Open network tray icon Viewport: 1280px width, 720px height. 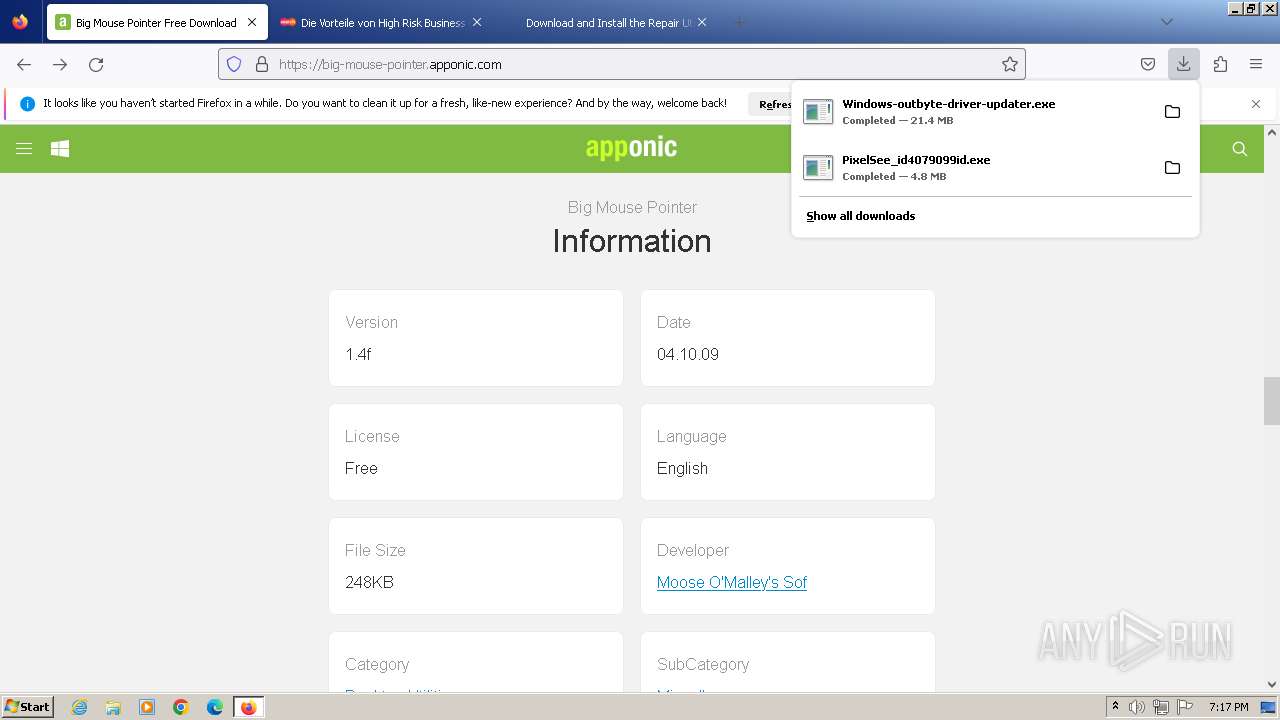tap(1161, 707)
